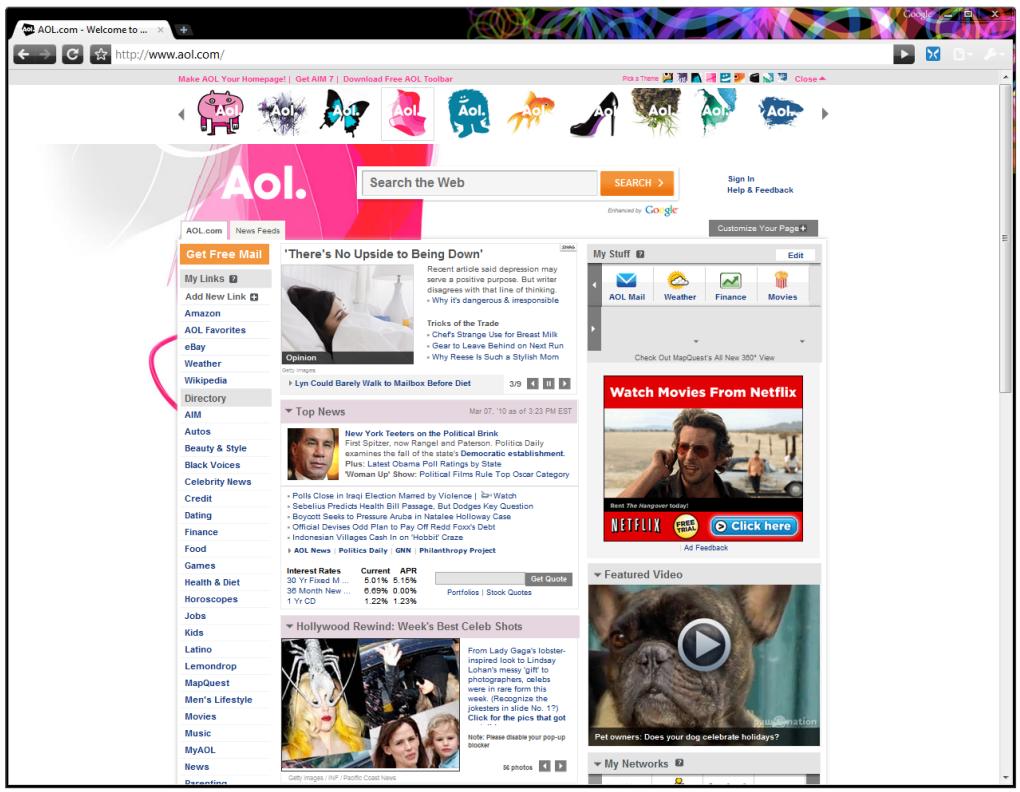Pause the headline slideshow
This screenshot has height=792, width=1020.
coord(548,384)
